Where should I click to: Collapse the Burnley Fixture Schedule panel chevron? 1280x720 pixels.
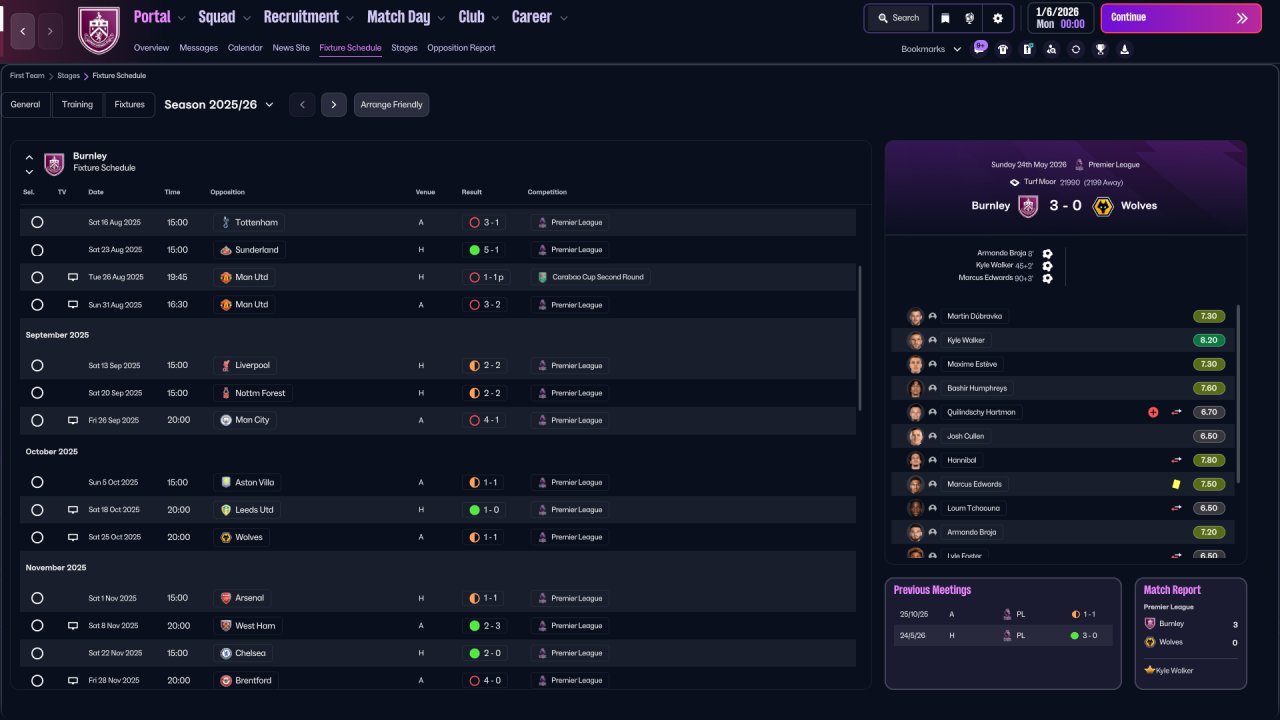[29, 157]
